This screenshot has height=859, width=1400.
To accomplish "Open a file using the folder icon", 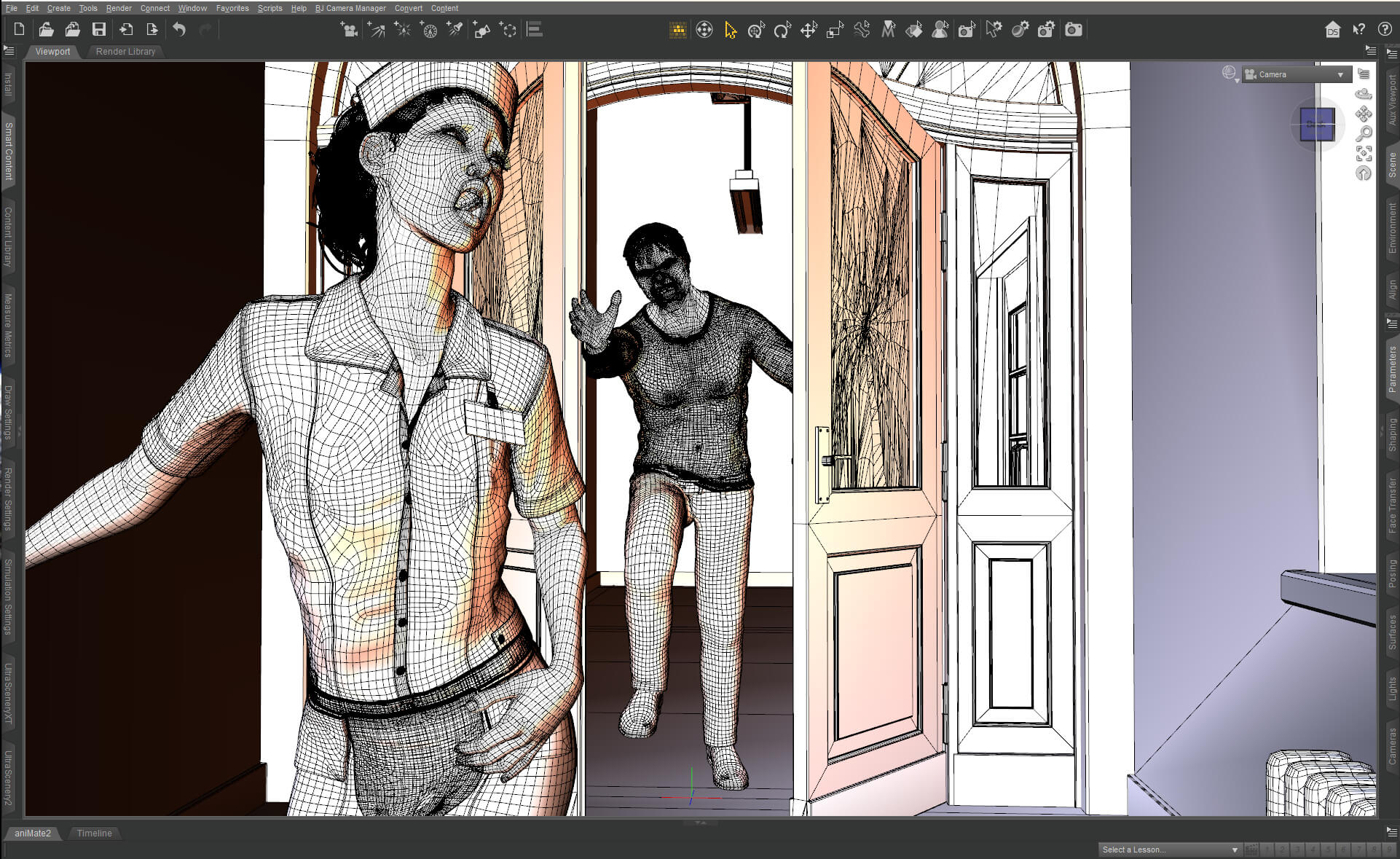I will 46,30.
